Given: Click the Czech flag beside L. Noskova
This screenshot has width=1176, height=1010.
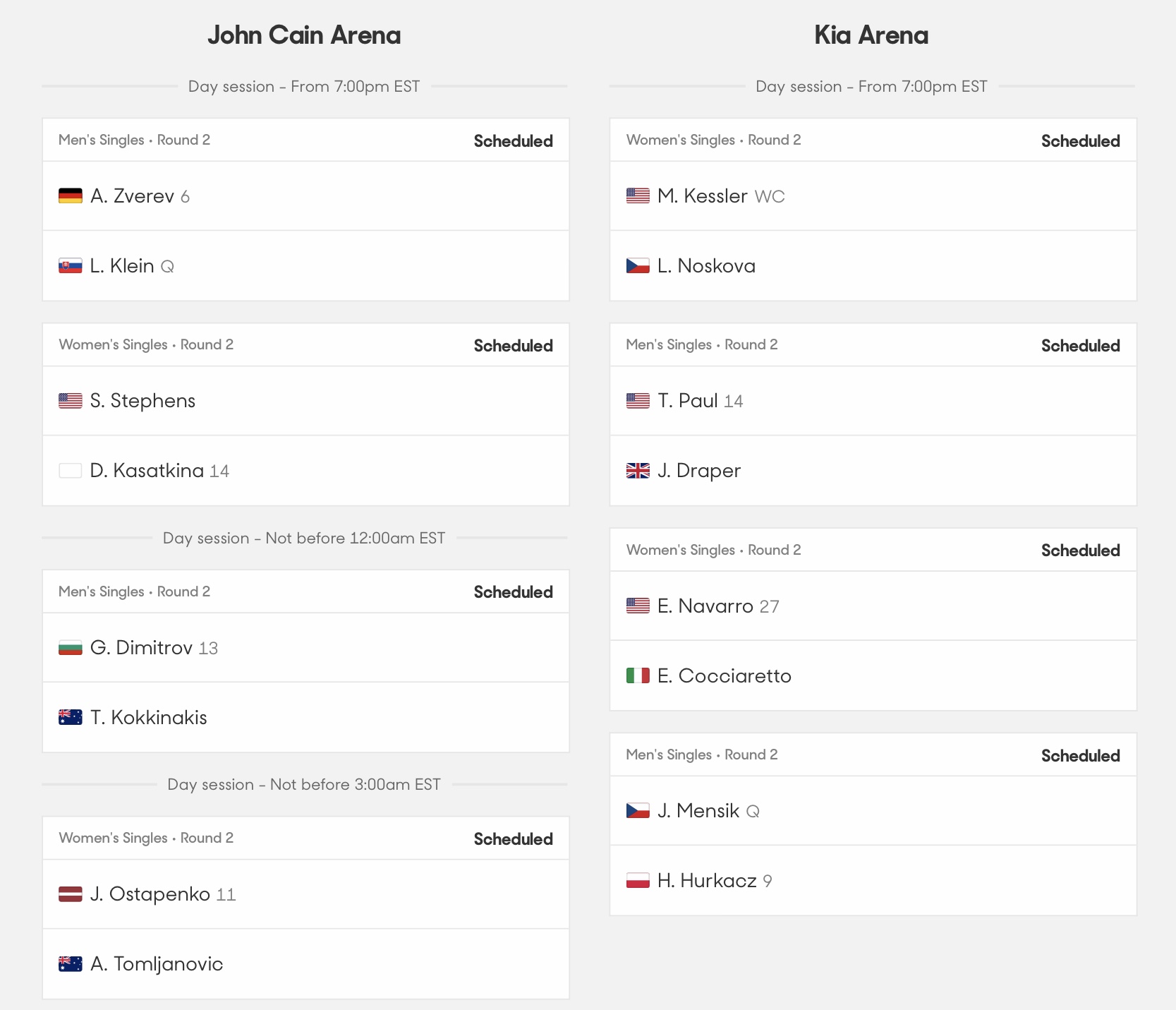Looking at the screenshot, I should pyautogui.click(x=638, y=266).
